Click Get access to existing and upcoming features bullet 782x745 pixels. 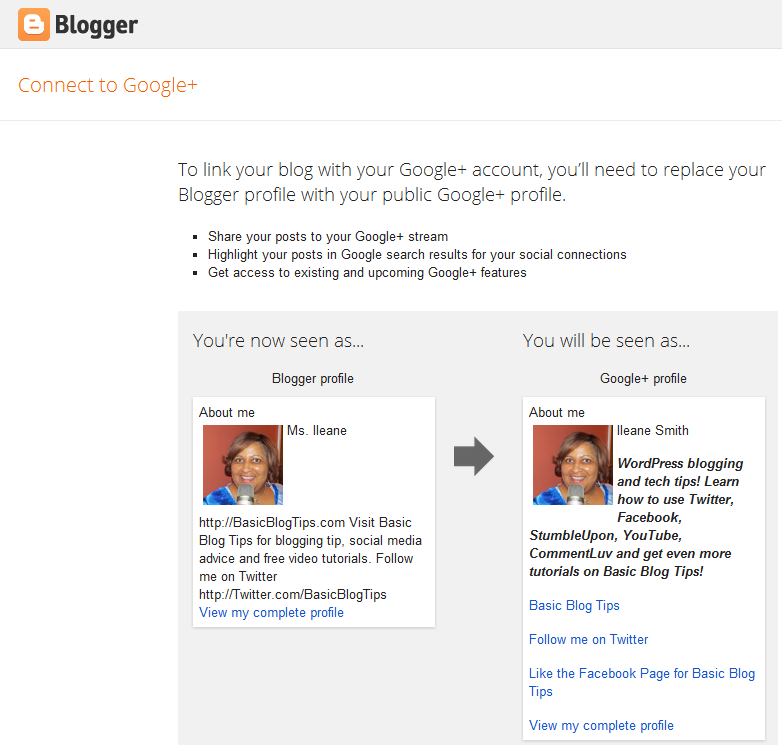[367, 272]
